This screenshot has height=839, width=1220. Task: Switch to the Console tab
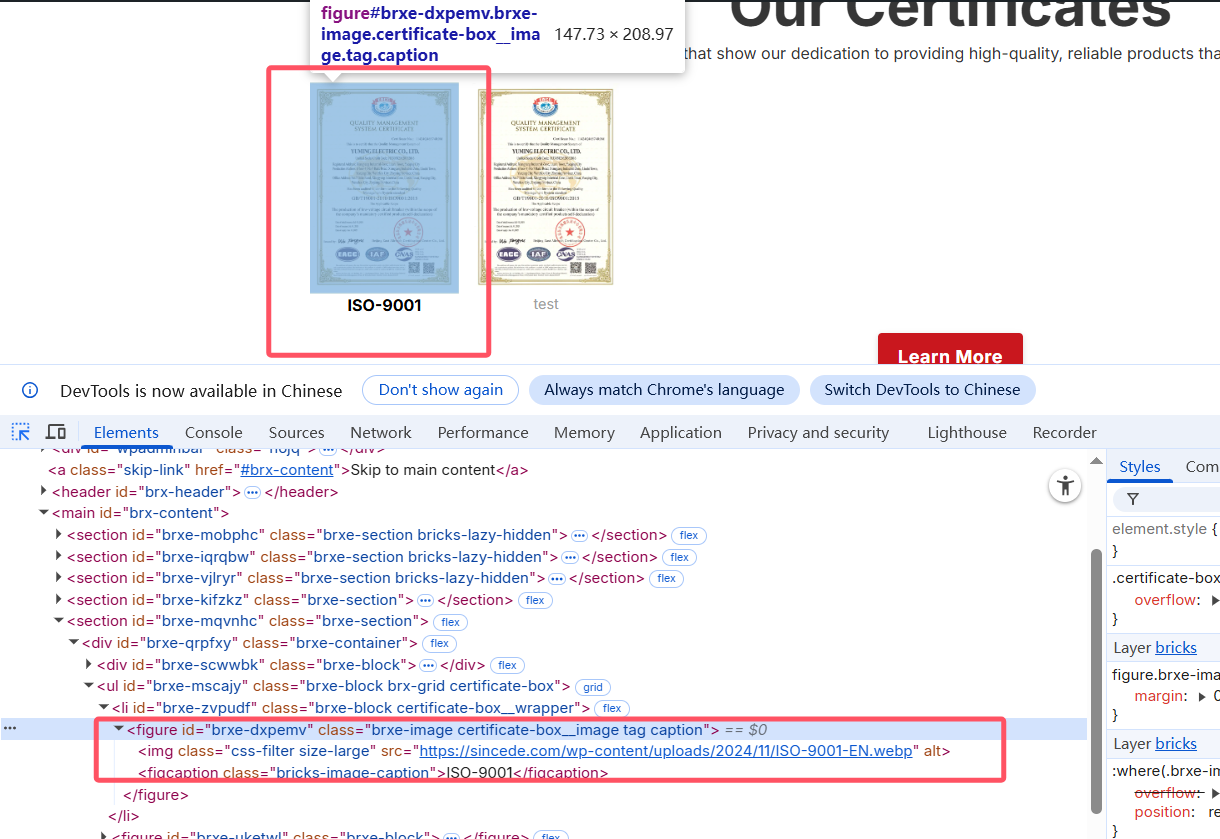(214, 432)
